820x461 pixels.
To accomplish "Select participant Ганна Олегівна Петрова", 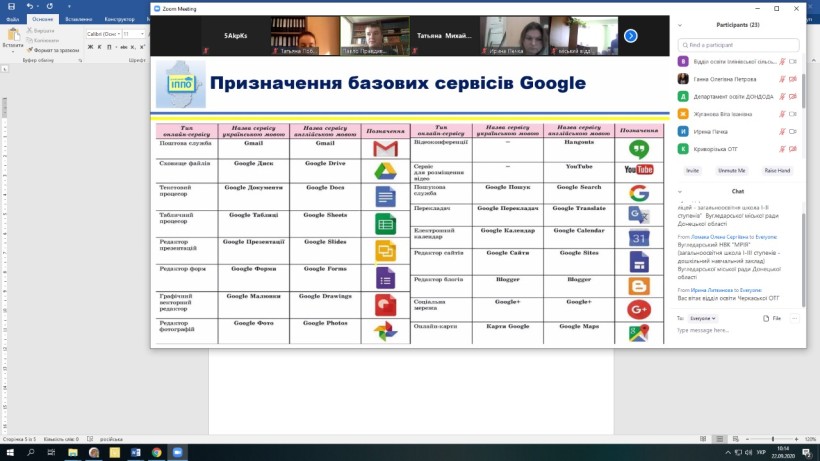I will point(725,79).
